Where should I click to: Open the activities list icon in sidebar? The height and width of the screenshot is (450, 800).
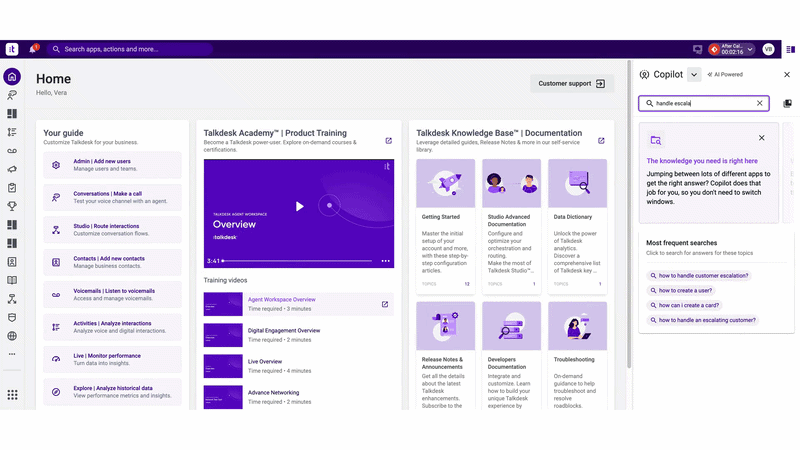(x=12, y=132)
